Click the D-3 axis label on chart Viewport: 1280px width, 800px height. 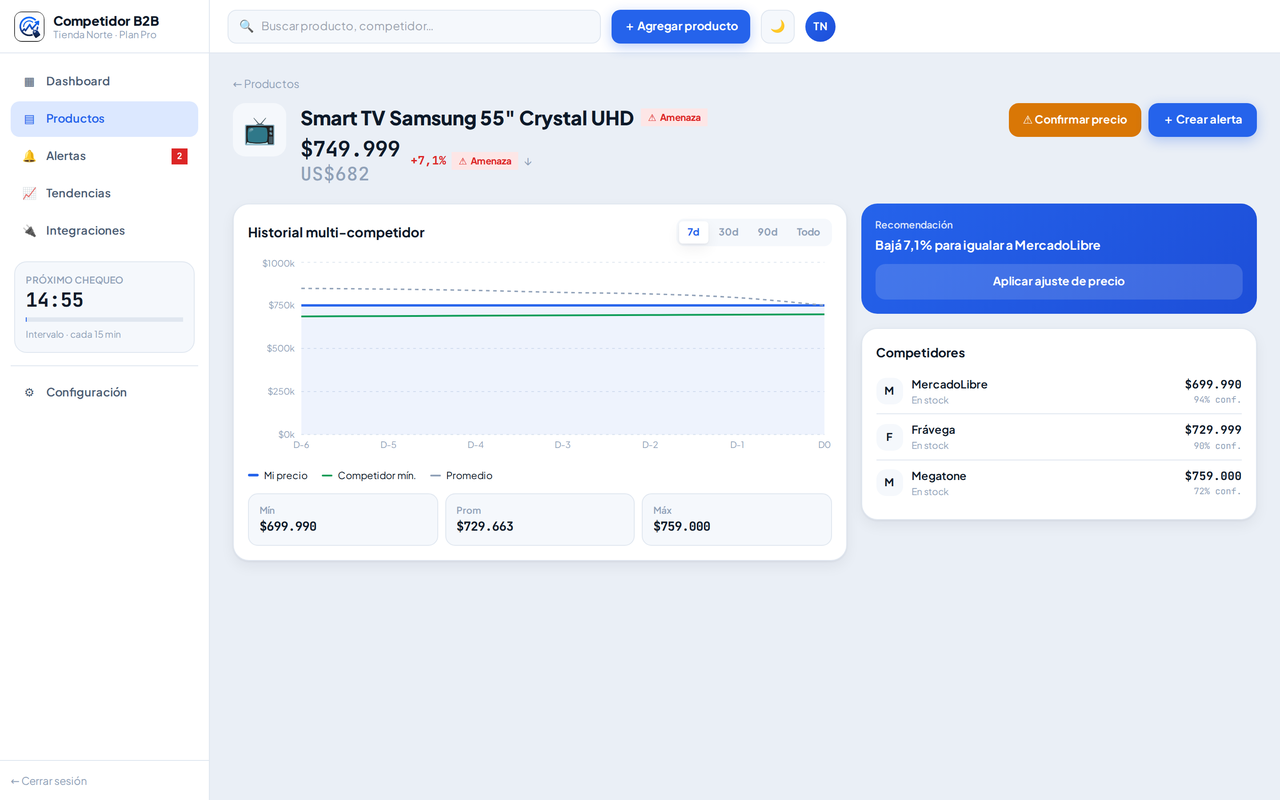(x=563, y=445)
